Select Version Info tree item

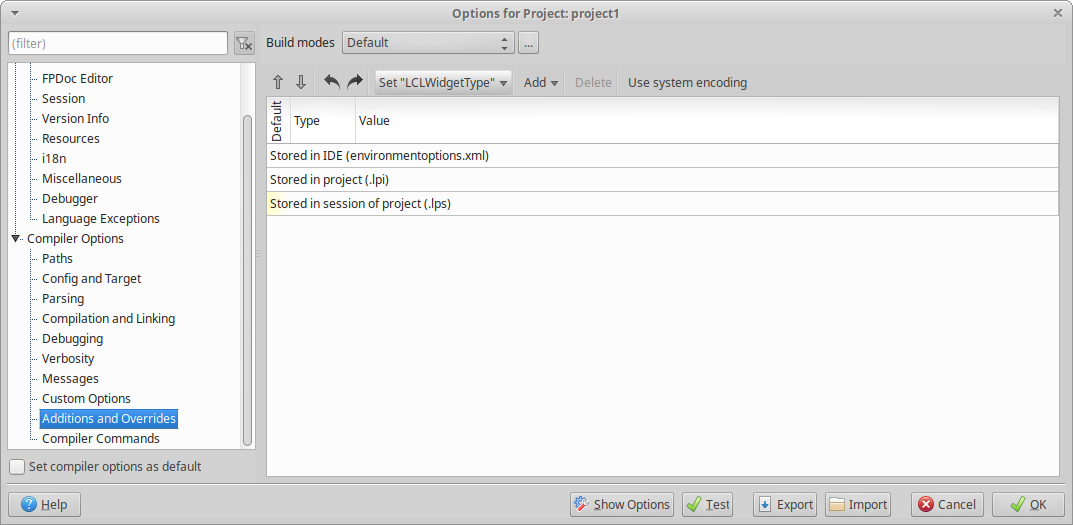coord(75,118)
